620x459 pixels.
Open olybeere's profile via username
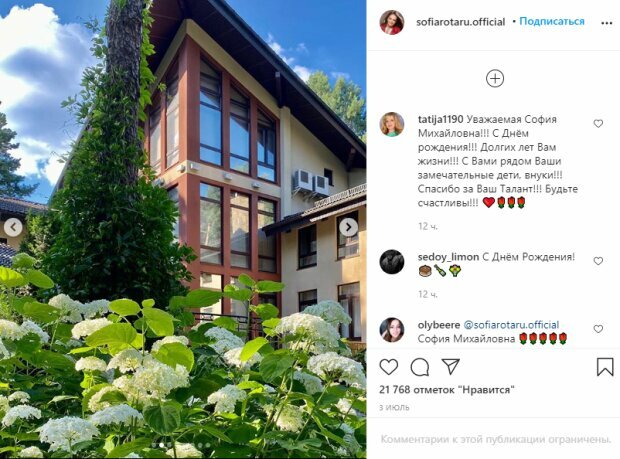point(439,325)
